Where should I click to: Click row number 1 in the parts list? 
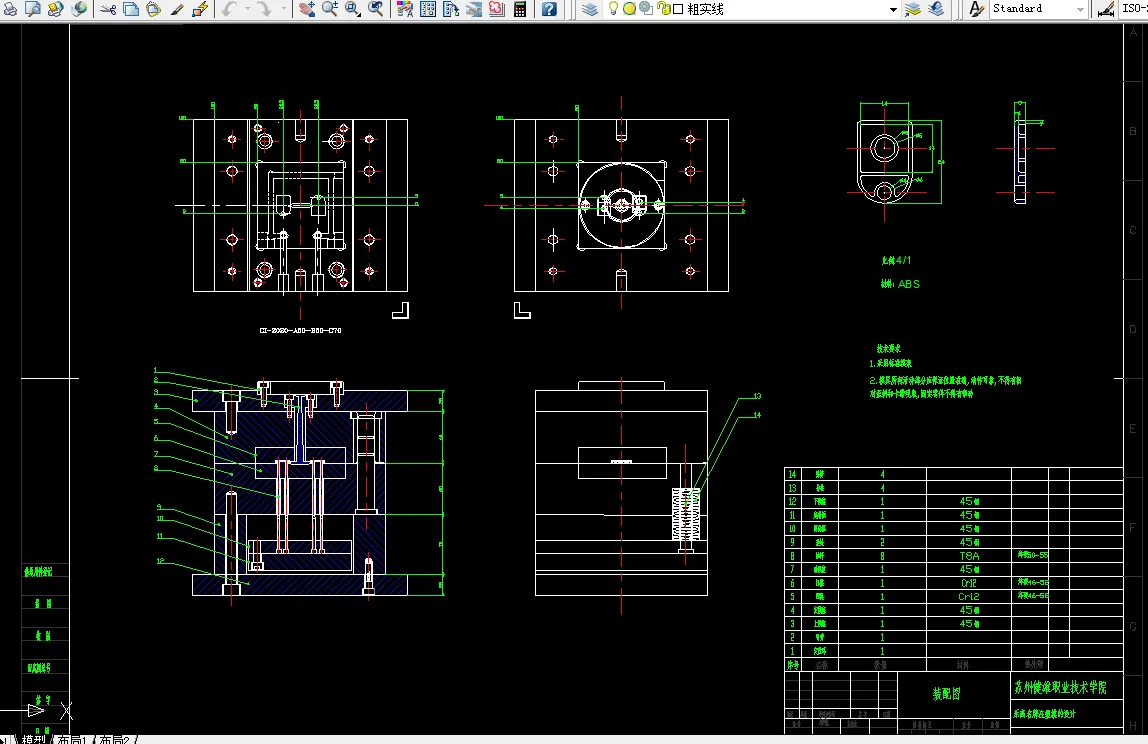[x=792, y=650]
